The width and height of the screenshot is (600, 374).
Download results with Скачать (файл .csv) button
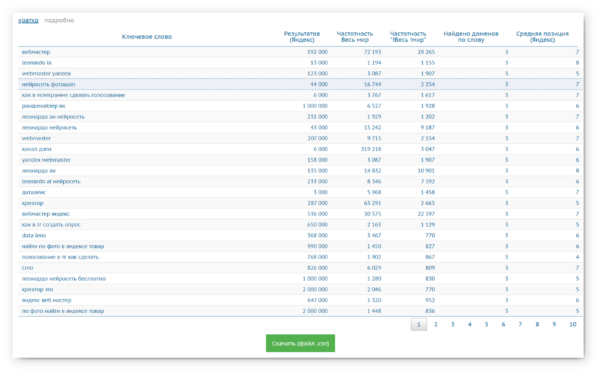[300, 343]
